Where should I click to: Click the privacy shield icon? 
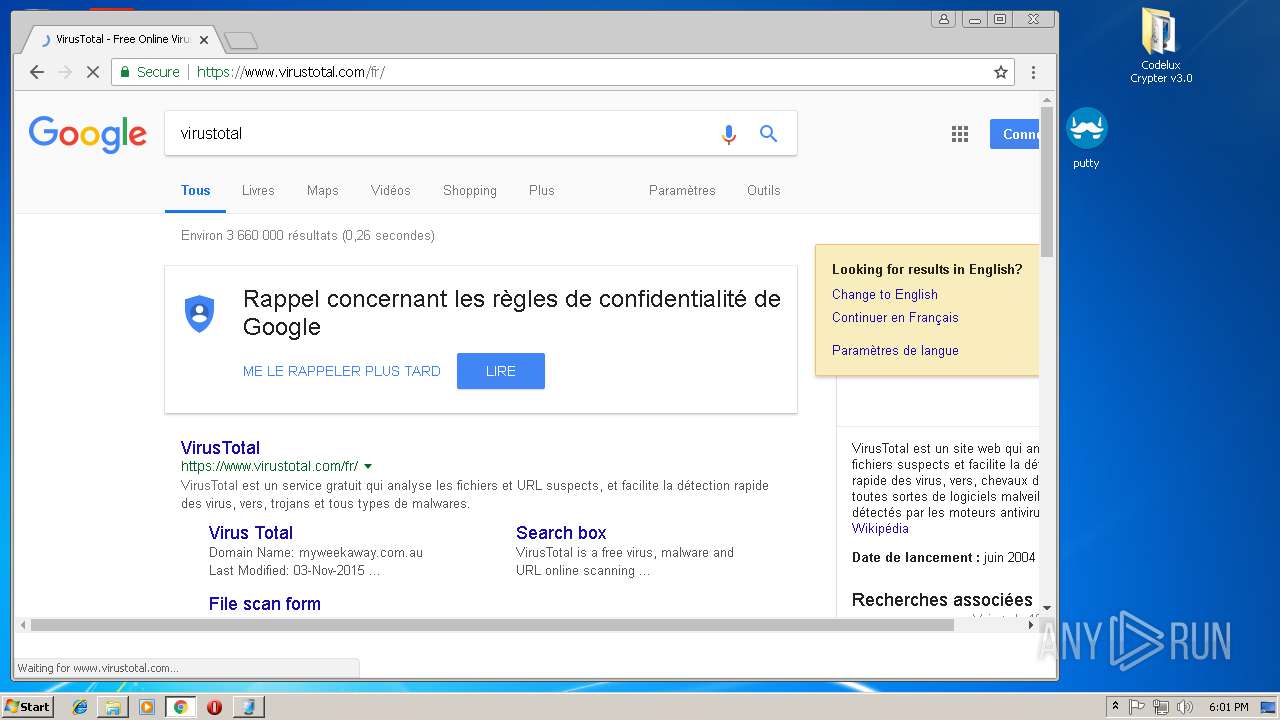point(200,313)
